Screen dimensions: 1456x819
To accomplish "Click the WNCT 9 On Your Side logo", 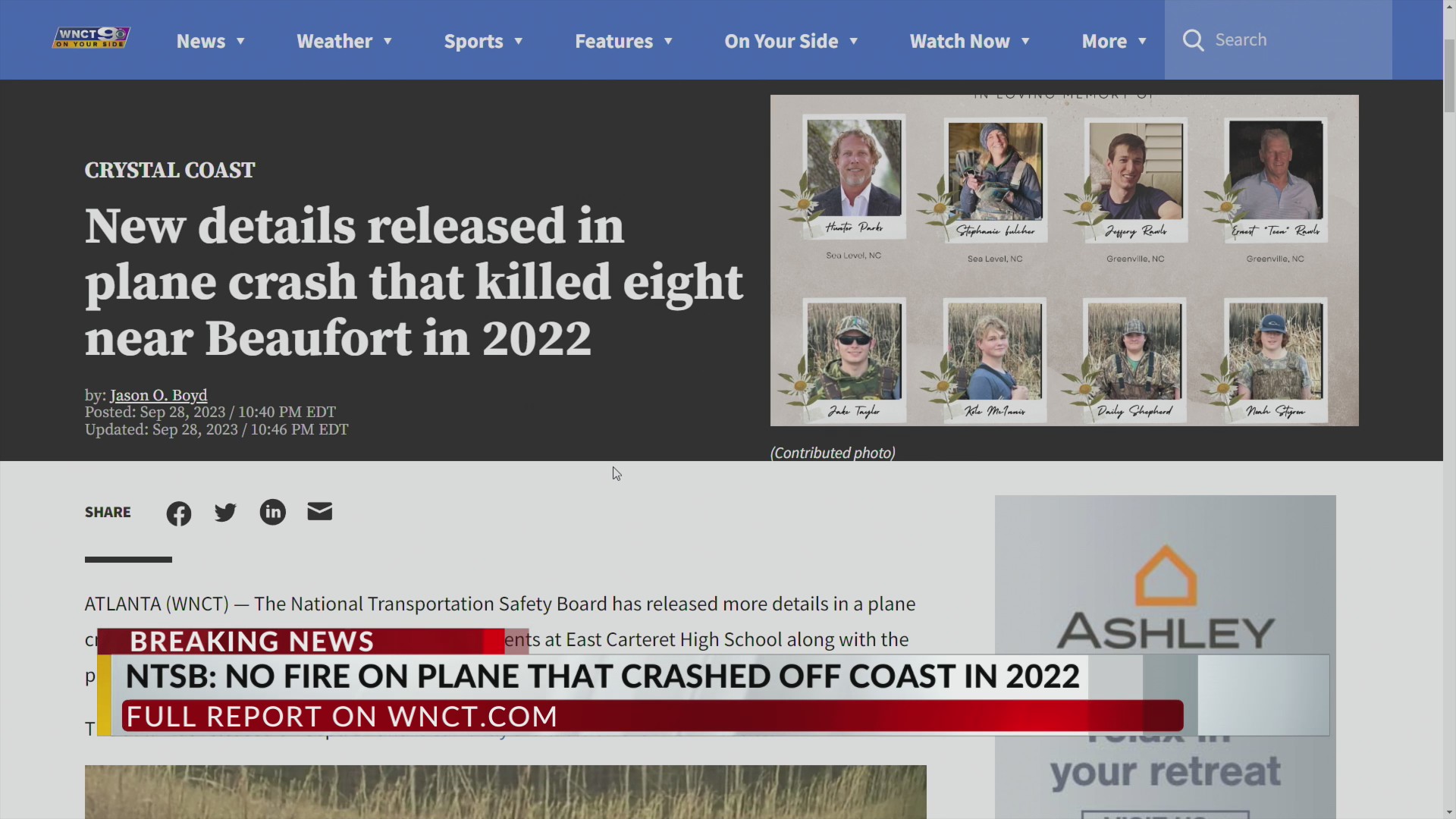I will point(91,38).
